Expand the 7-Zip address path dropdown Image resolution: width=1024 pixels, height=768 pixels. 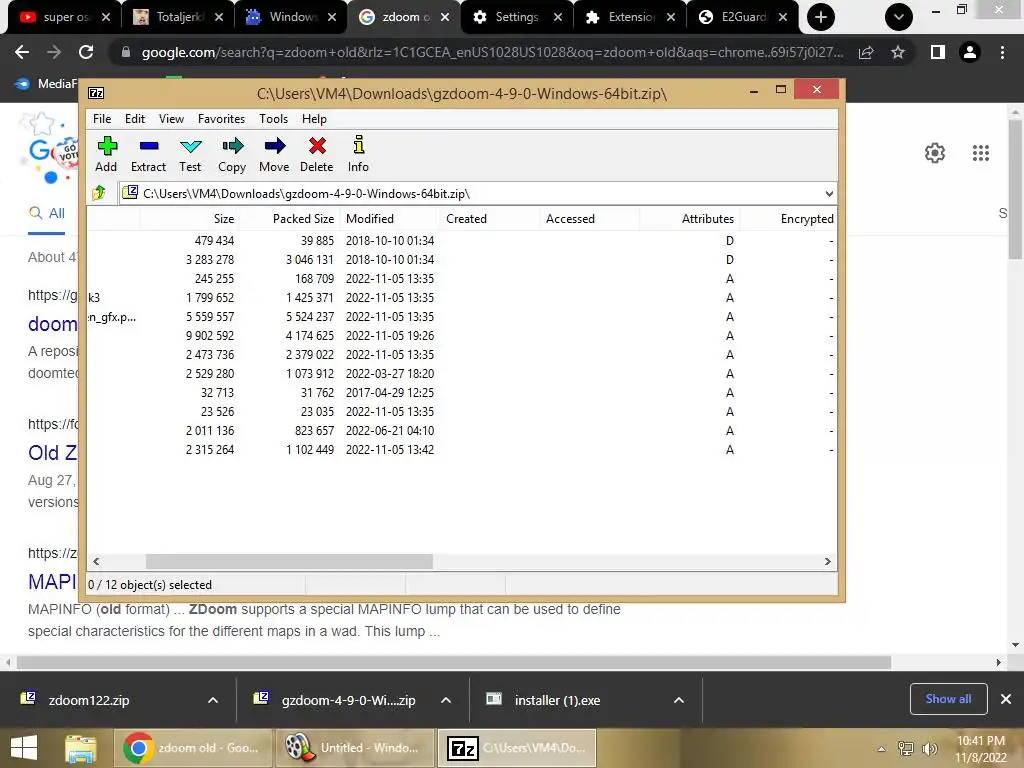click(x=829, y=193)
